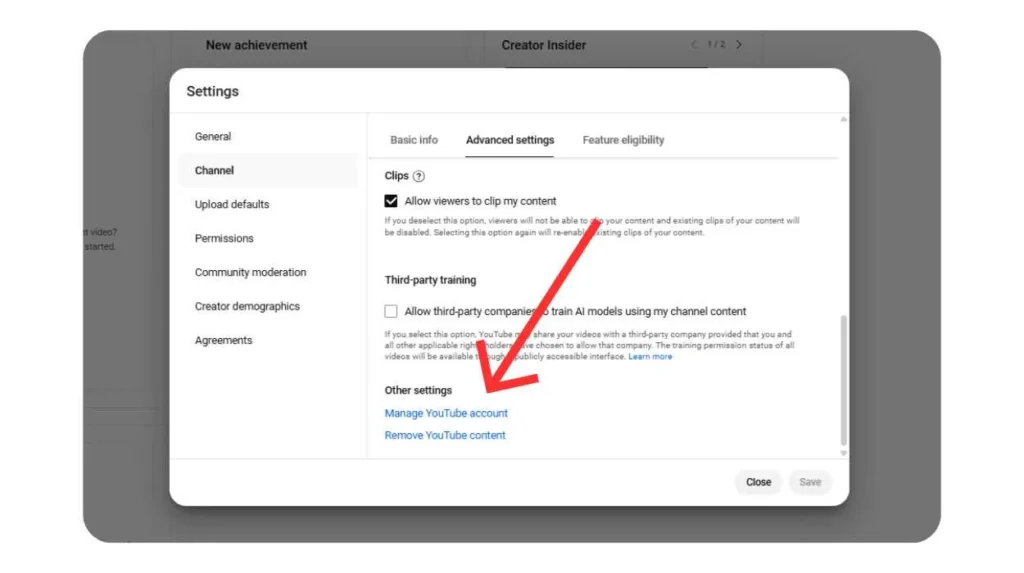Screen dimensions: 1024x573
Task: Close the Settings dialog
Action: click(x=758, y=482)
